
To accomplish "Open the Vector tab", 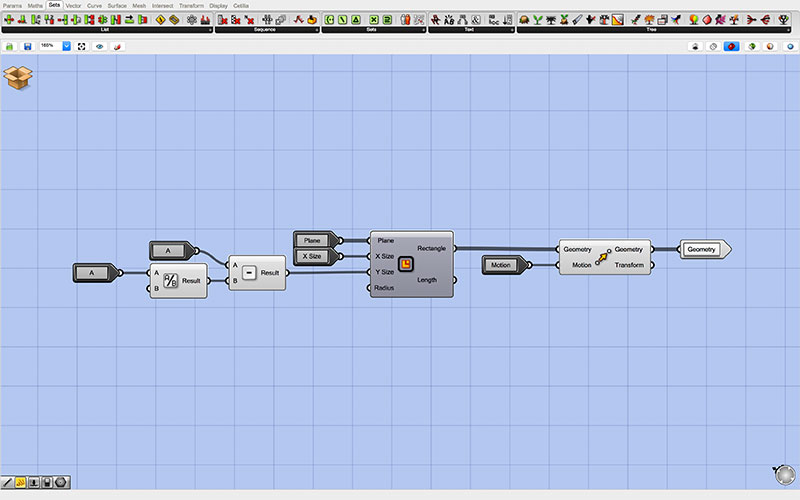I will pyautogui.click(x=73, y=6).
